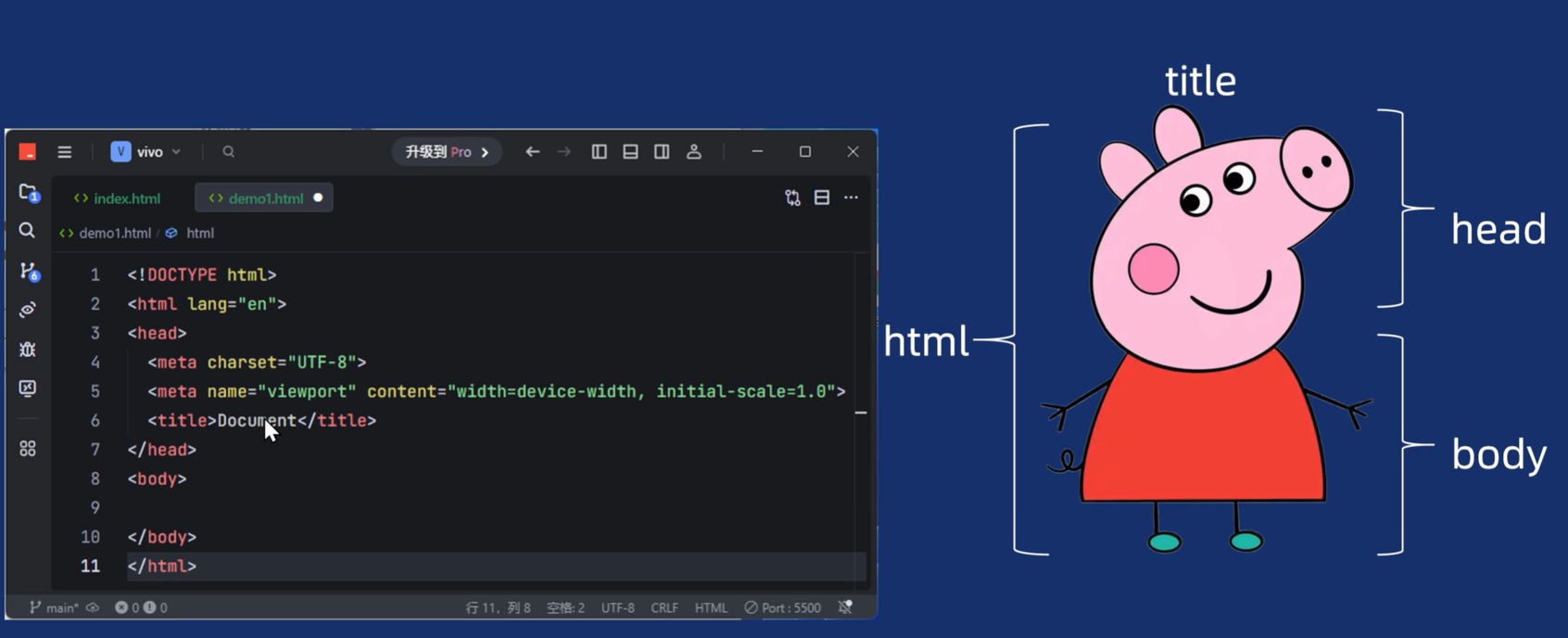
Task: Click the title bar search icon
Action: (228, 152)
